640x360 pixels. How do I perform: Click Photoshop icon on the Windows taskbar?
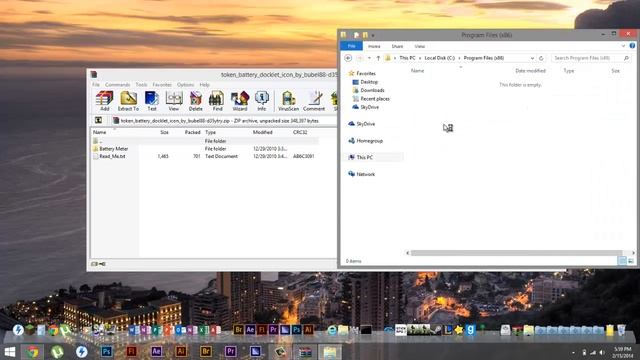coord(107,351)
